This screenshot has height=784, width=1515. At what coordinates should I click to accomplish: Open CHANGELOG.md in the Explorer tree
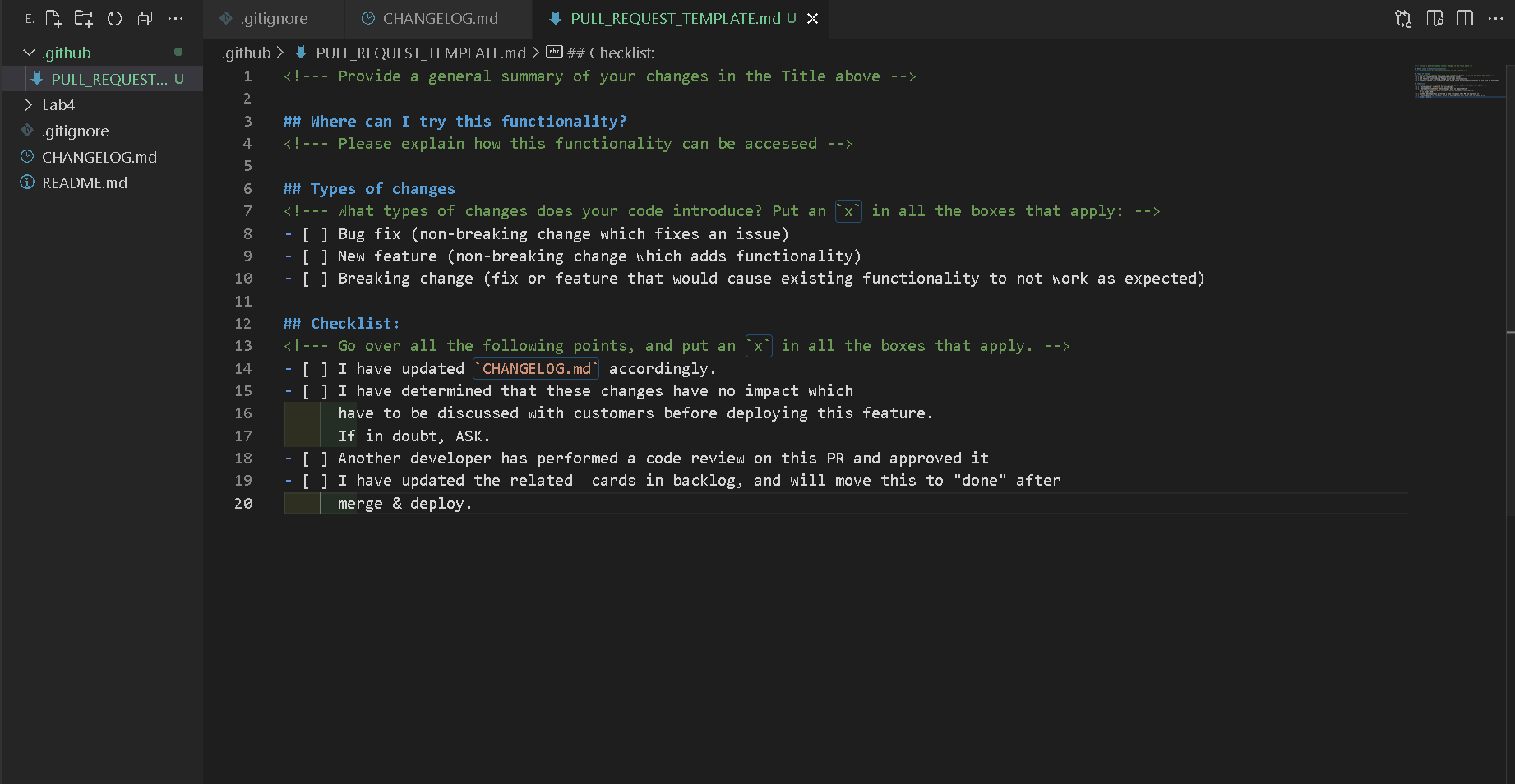(99, 157)
